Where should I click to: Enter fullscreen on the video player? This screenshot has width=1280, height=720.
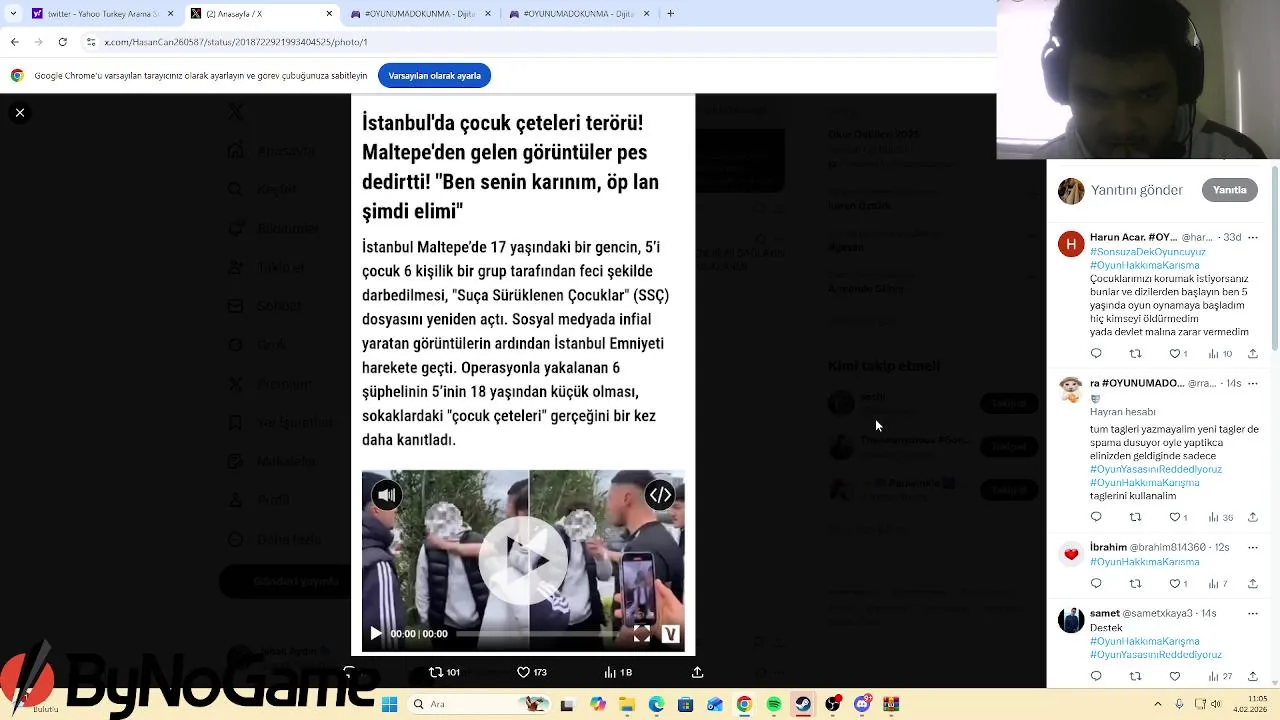tap(642, 633)
